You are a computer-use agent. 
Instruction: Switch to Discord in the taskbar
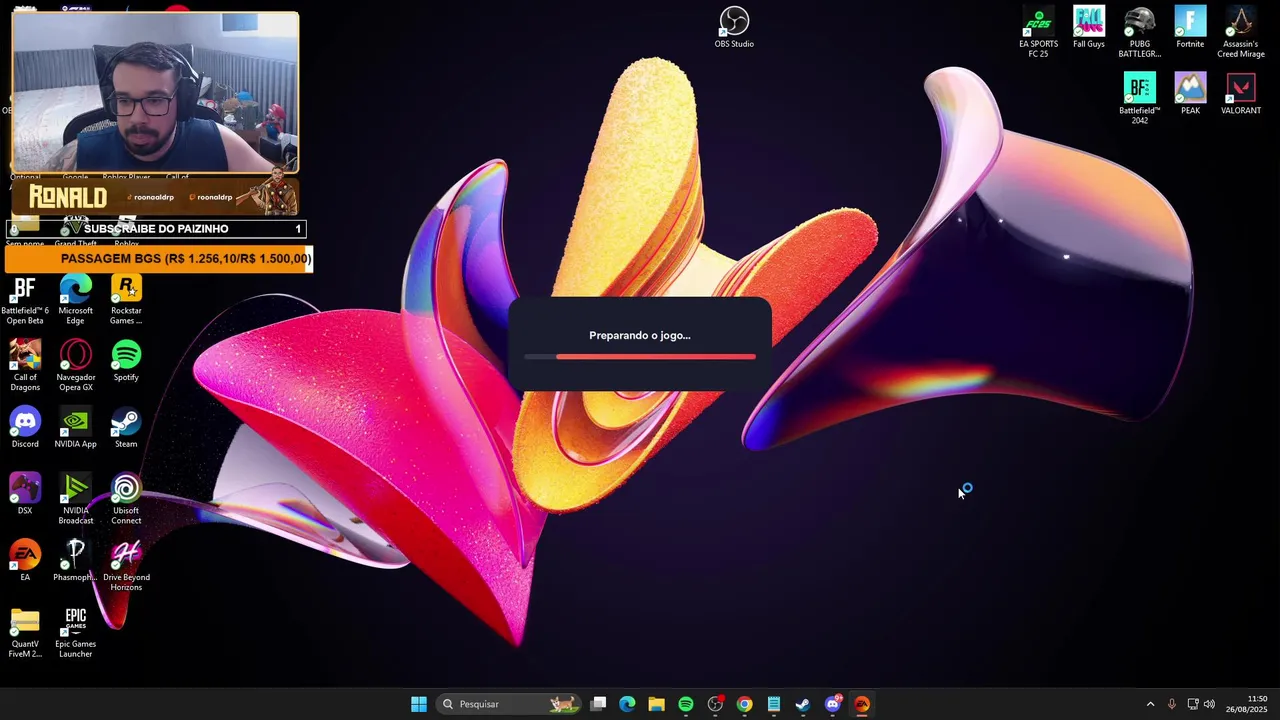point(832,704)
